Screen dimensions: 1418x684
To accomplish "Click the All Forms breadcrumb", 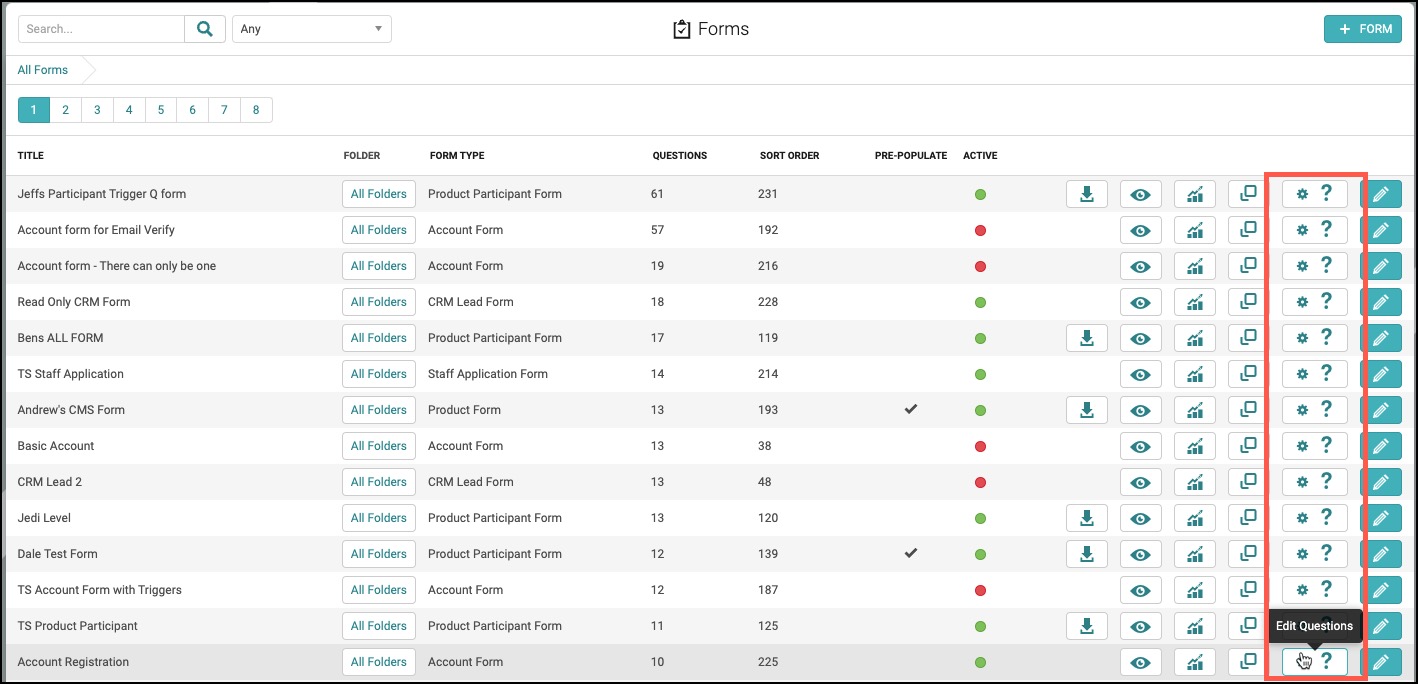I will click(43, 70).
